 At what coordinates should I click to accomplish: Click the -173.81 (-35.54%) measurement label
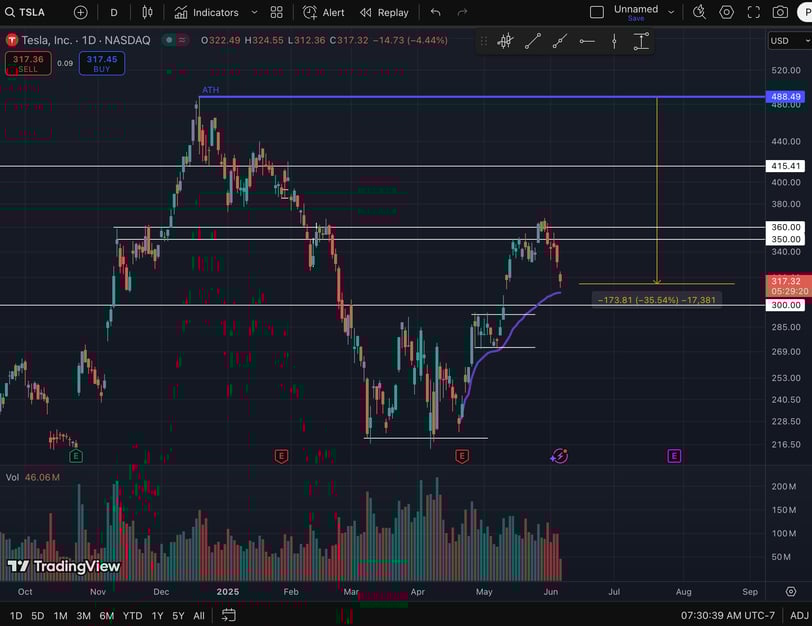click(x=657, y=300)
